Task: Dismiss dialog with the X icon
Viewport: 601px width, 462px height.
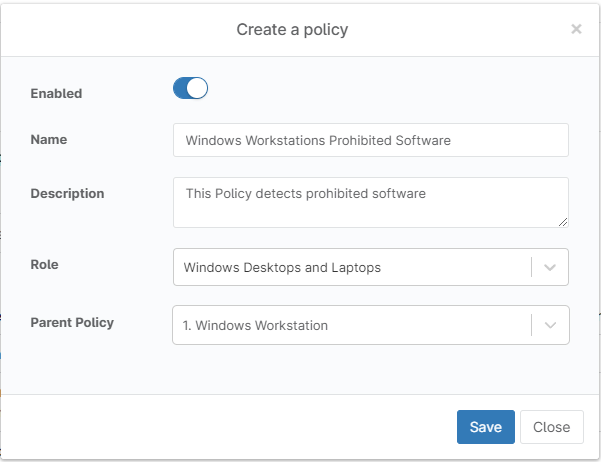Action: point(576,29)
